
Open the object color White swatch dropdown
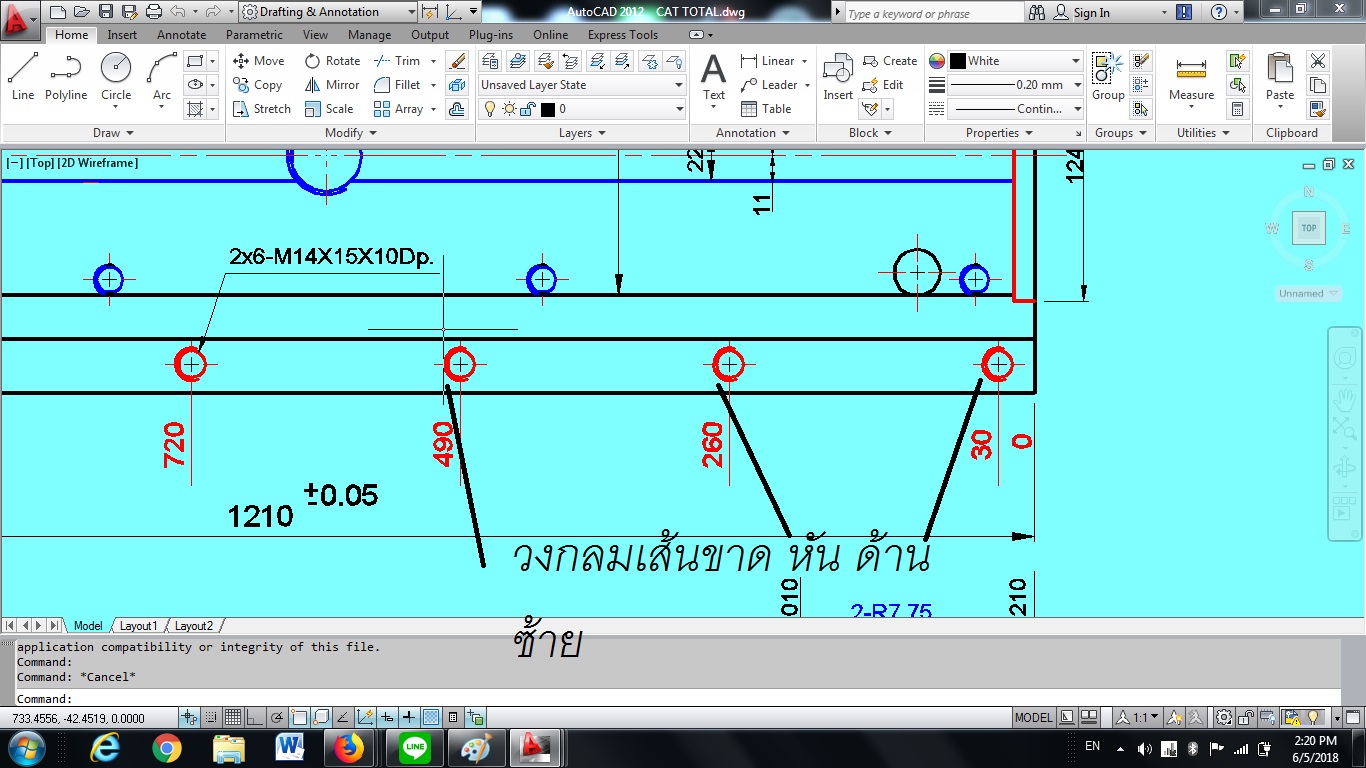pos(1015,61)
